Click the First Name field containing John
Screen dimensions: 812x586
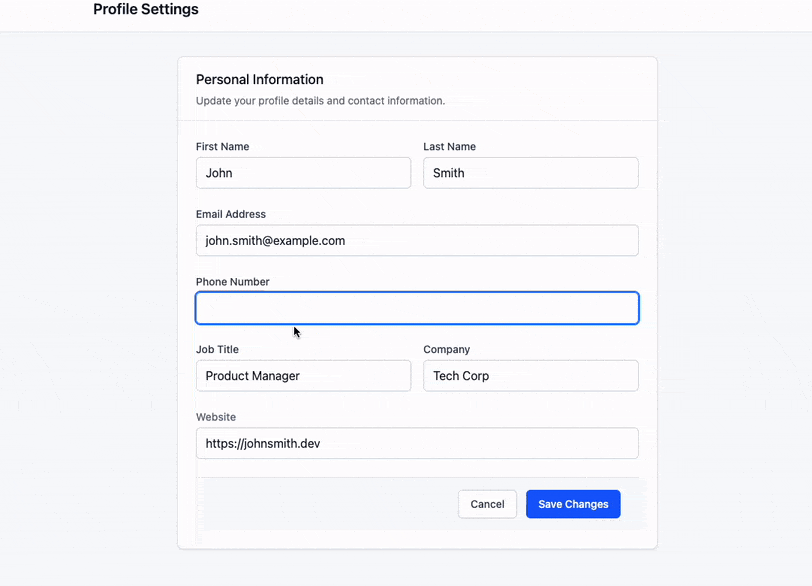(303, 173)
